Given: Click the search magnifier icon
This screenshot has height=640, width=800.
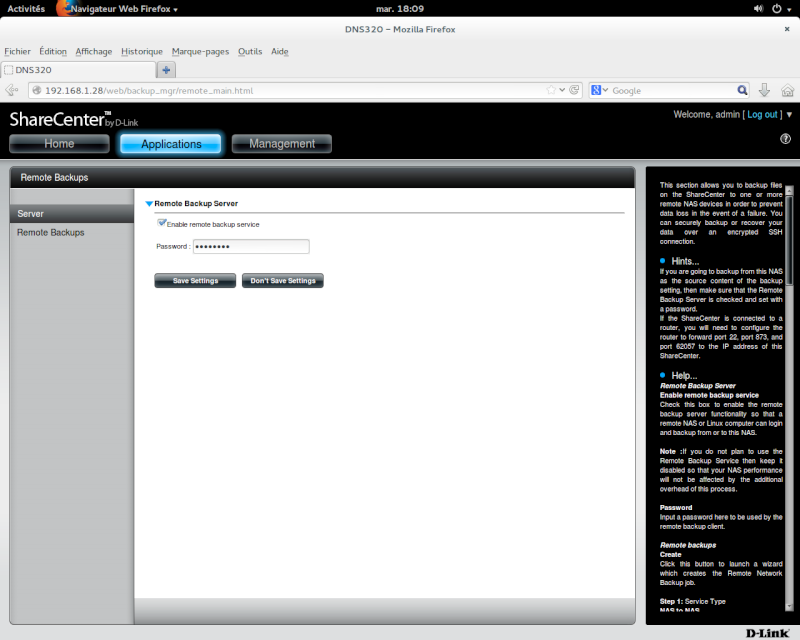Looking at the screenshot, I should [742, 90].
